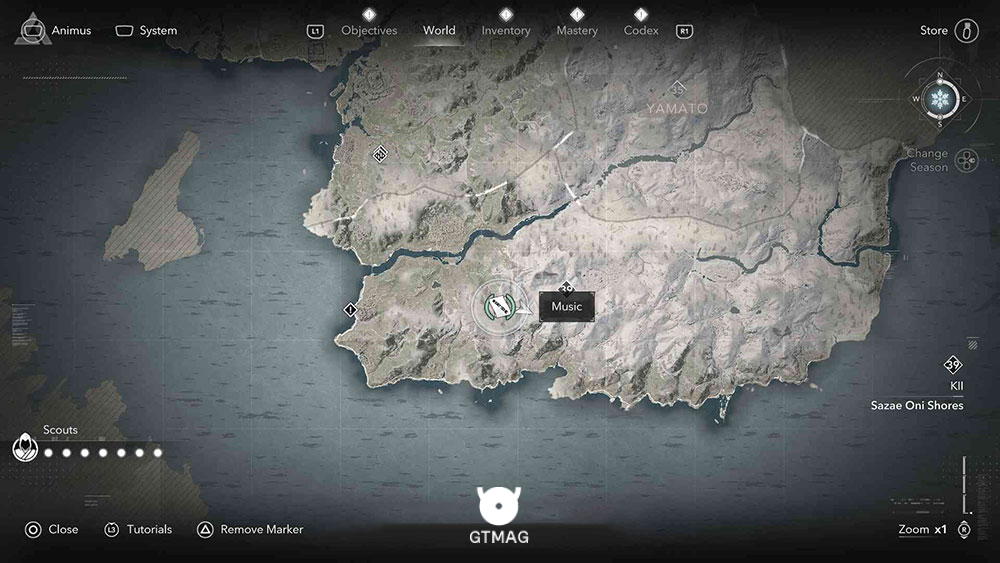Click Sazae Oni Shores location text
This screenshot has height=563, width=1000.
[916, 406]
